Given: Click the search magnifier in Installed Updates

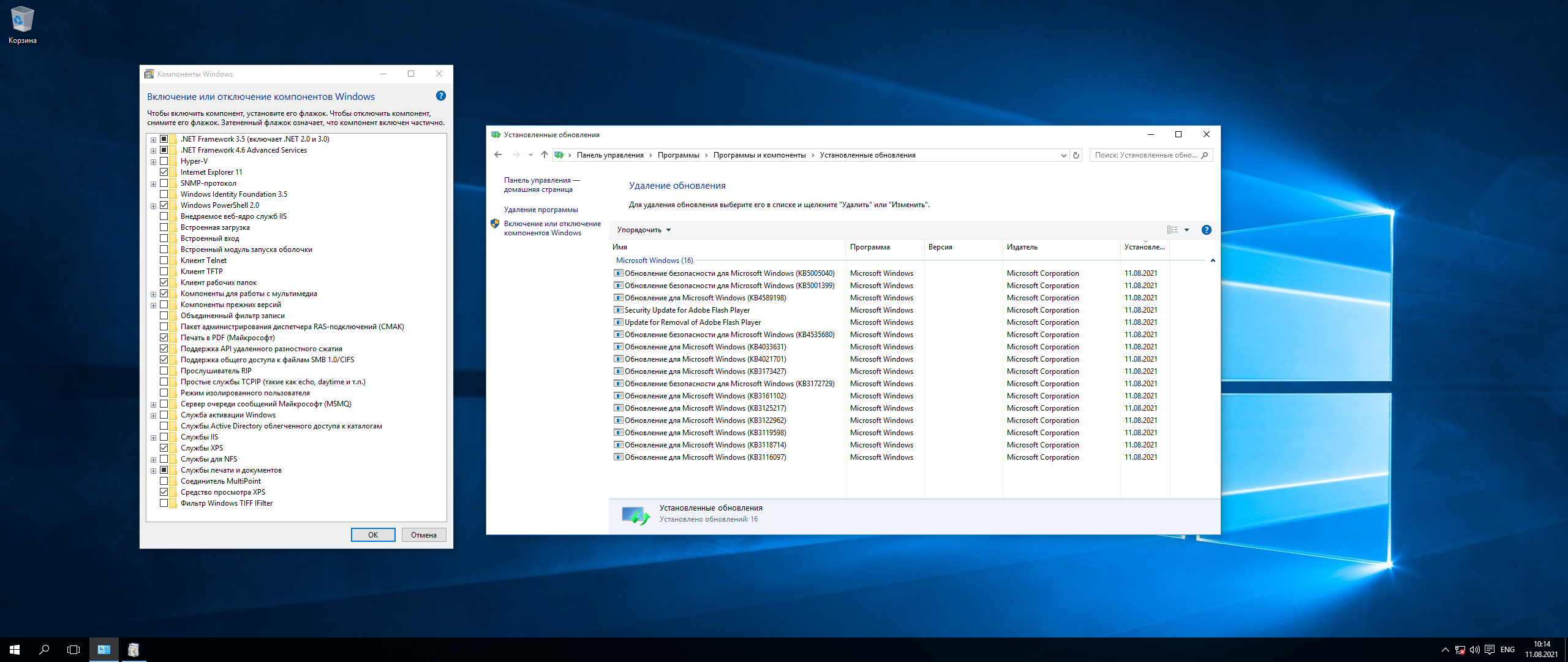Looking at the screenshot, I should [x=1204, y=155].
